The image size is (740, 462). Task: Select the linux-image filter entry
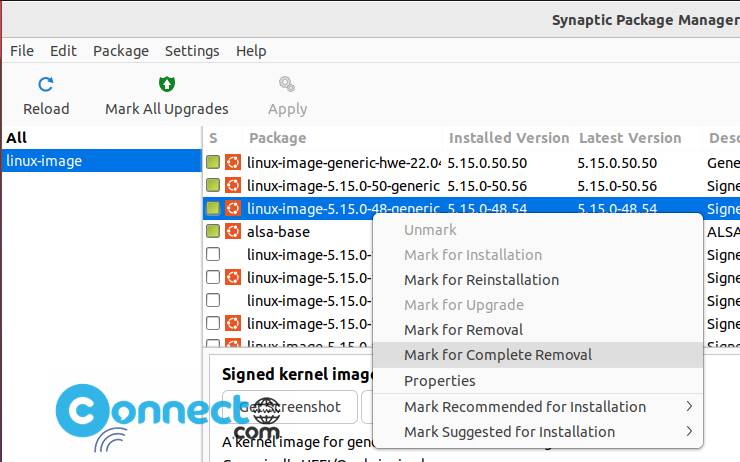[101, 161]
